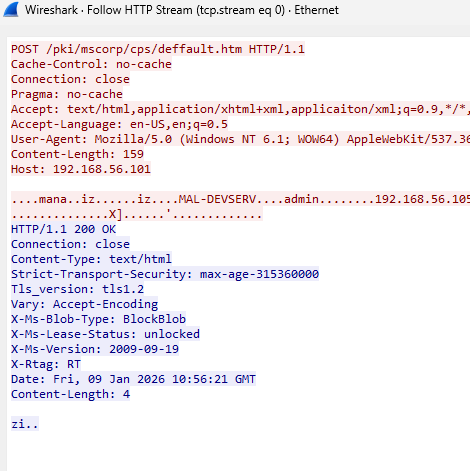Click the Accept: text/html header line
This screenshot has width=470, height=471.
click(x=240, y=109)
